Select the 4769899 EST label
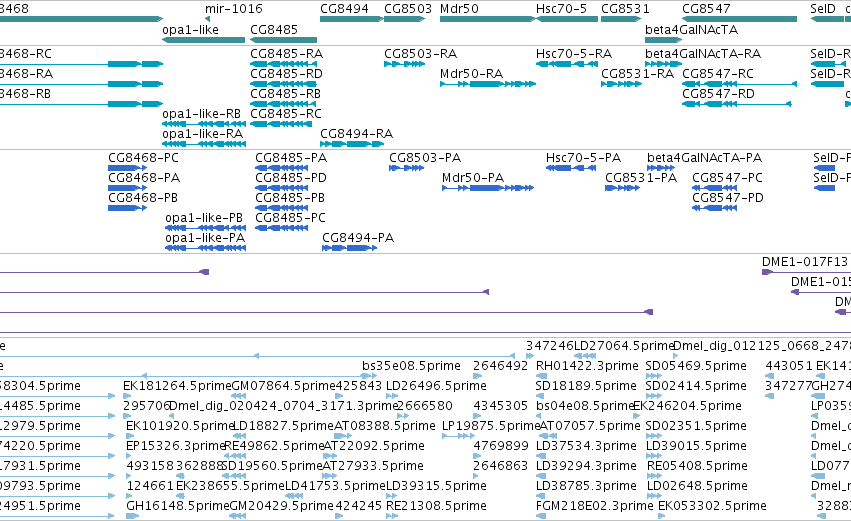 501,446
